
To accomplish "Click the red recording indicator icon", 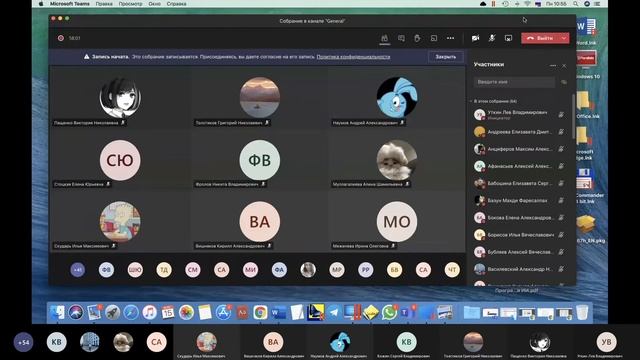I will [61, 38].
